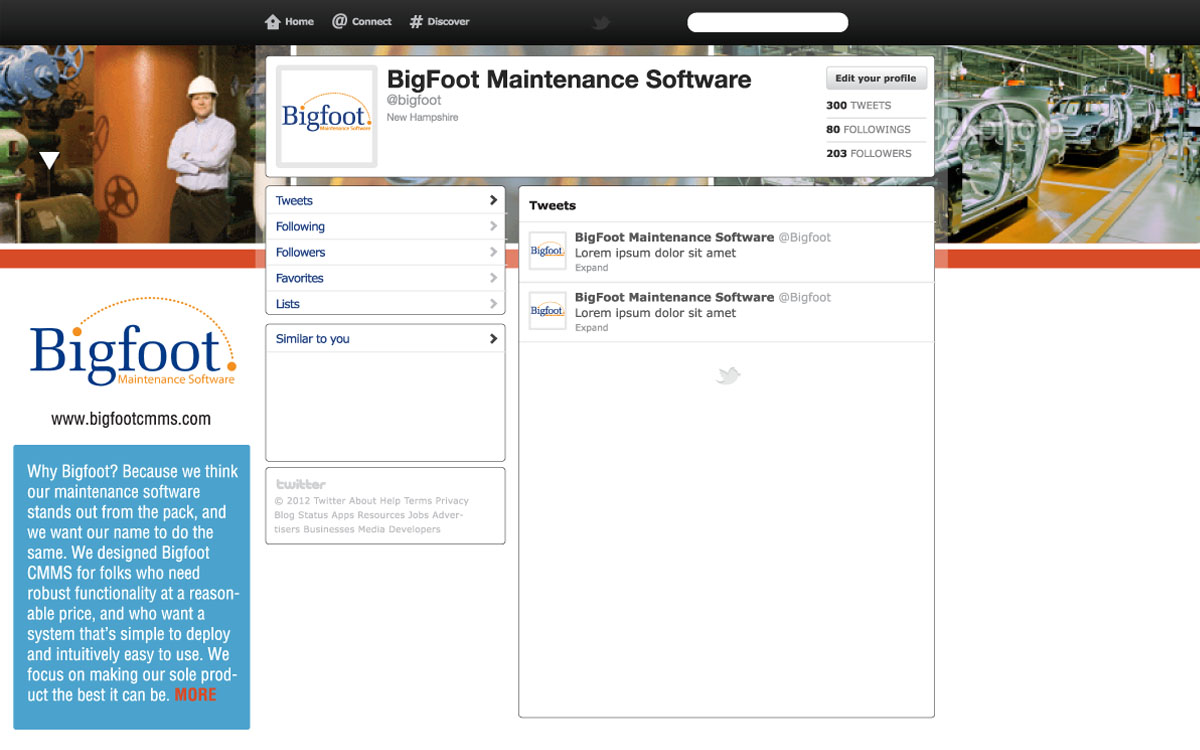Screen dimensions: 1200x750
Task: Expand the Similar to you panel arrow
Action: point(493,339)
